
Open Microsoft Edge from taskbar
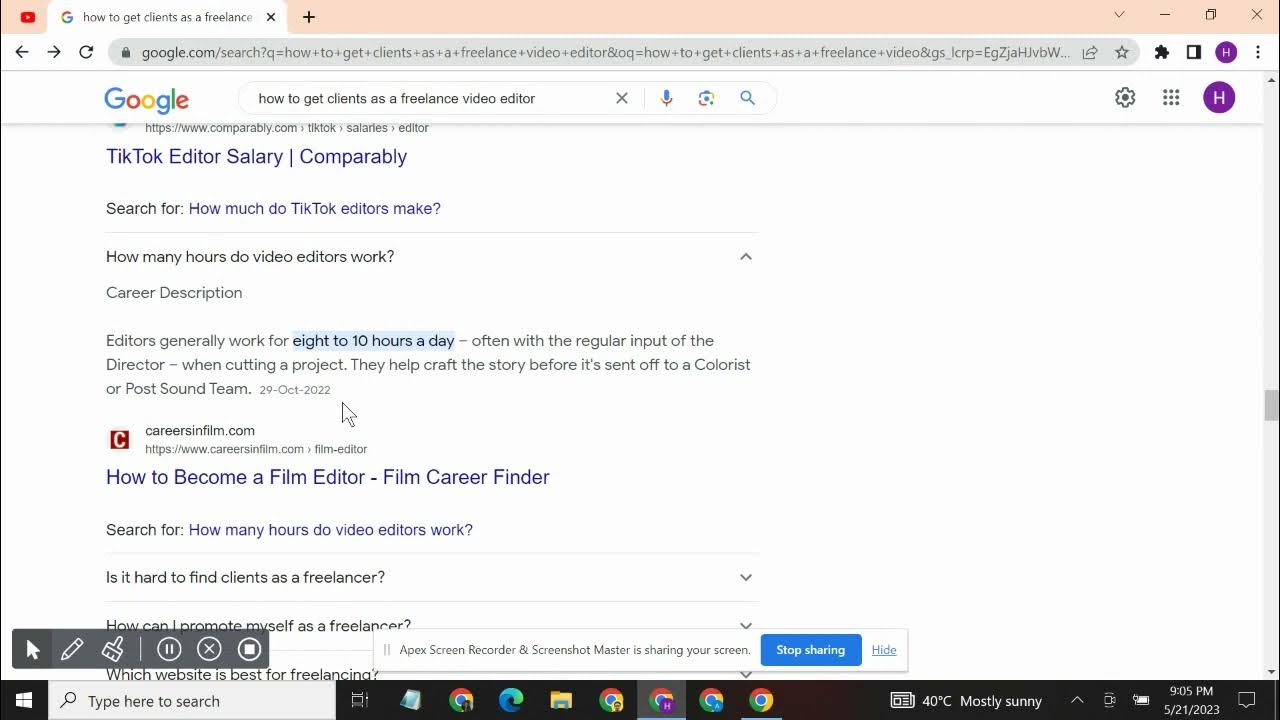click(511, 700)
